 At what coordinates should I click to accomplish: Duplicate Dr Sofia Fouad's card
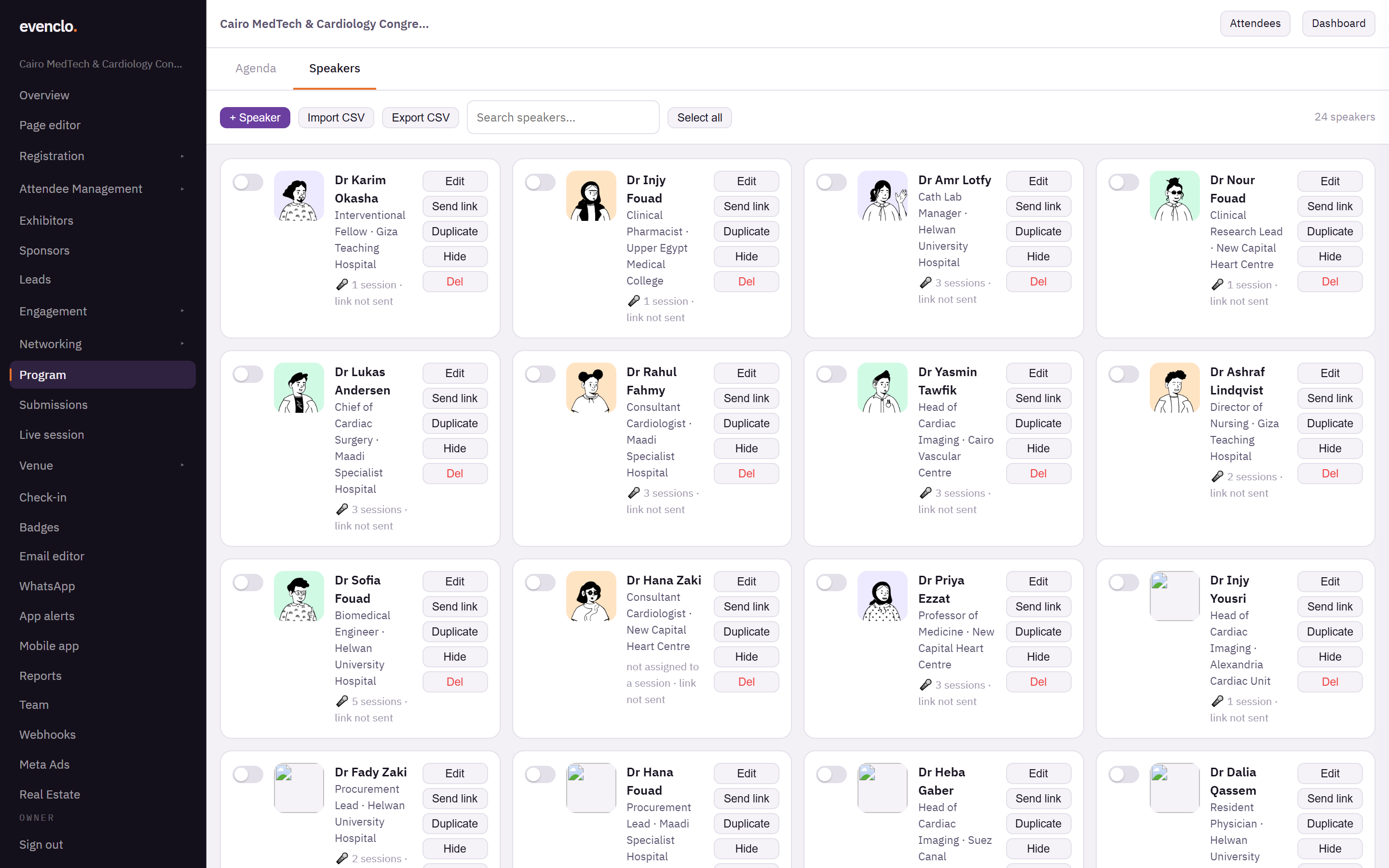455,632
